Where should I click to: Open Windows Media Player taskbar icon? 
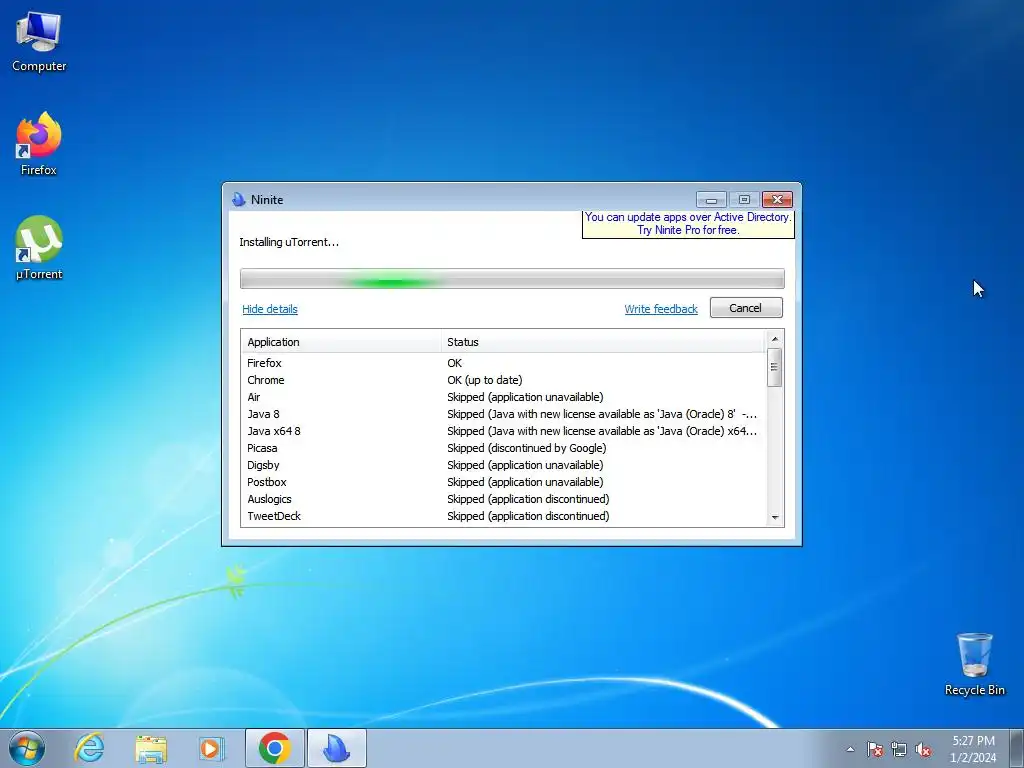tap(211, 748)
